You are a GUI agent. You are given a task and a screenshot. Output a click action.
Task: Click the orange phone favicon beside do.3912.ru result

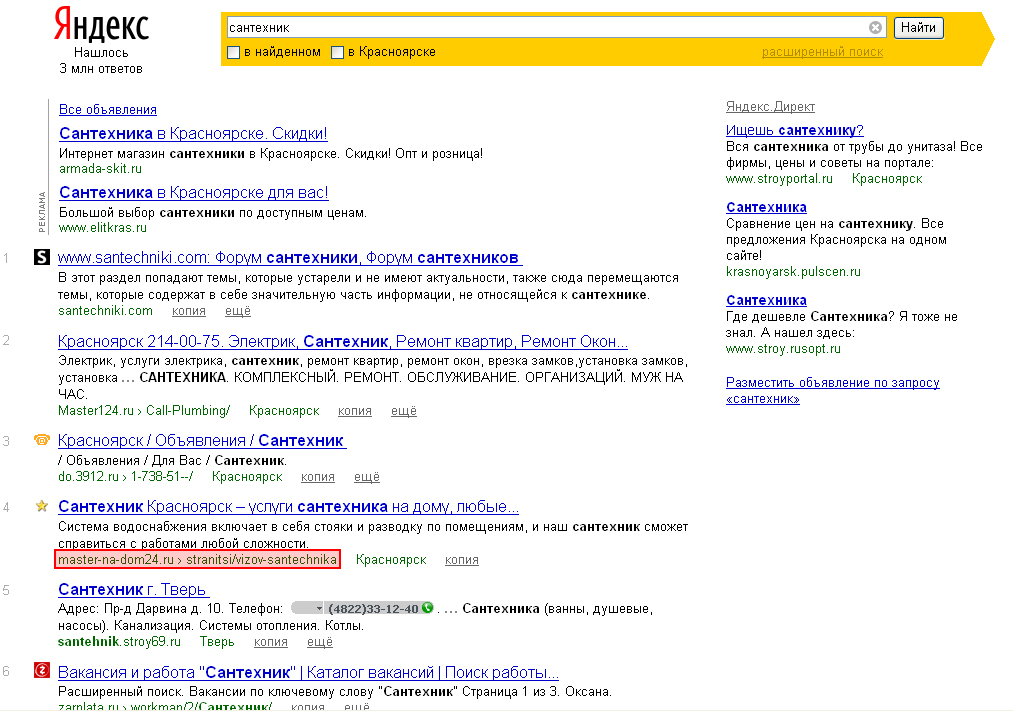pos(42,440)
